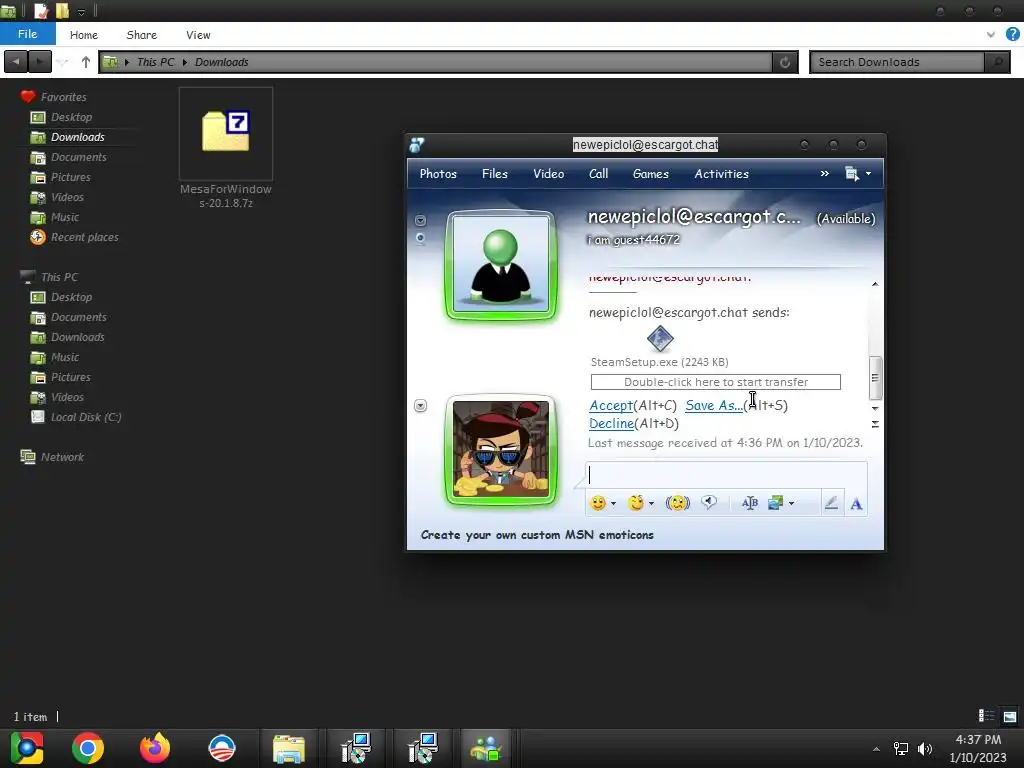1024x768 pixels.
Task: Decline the file transfer
Action: tap(611, 424)
